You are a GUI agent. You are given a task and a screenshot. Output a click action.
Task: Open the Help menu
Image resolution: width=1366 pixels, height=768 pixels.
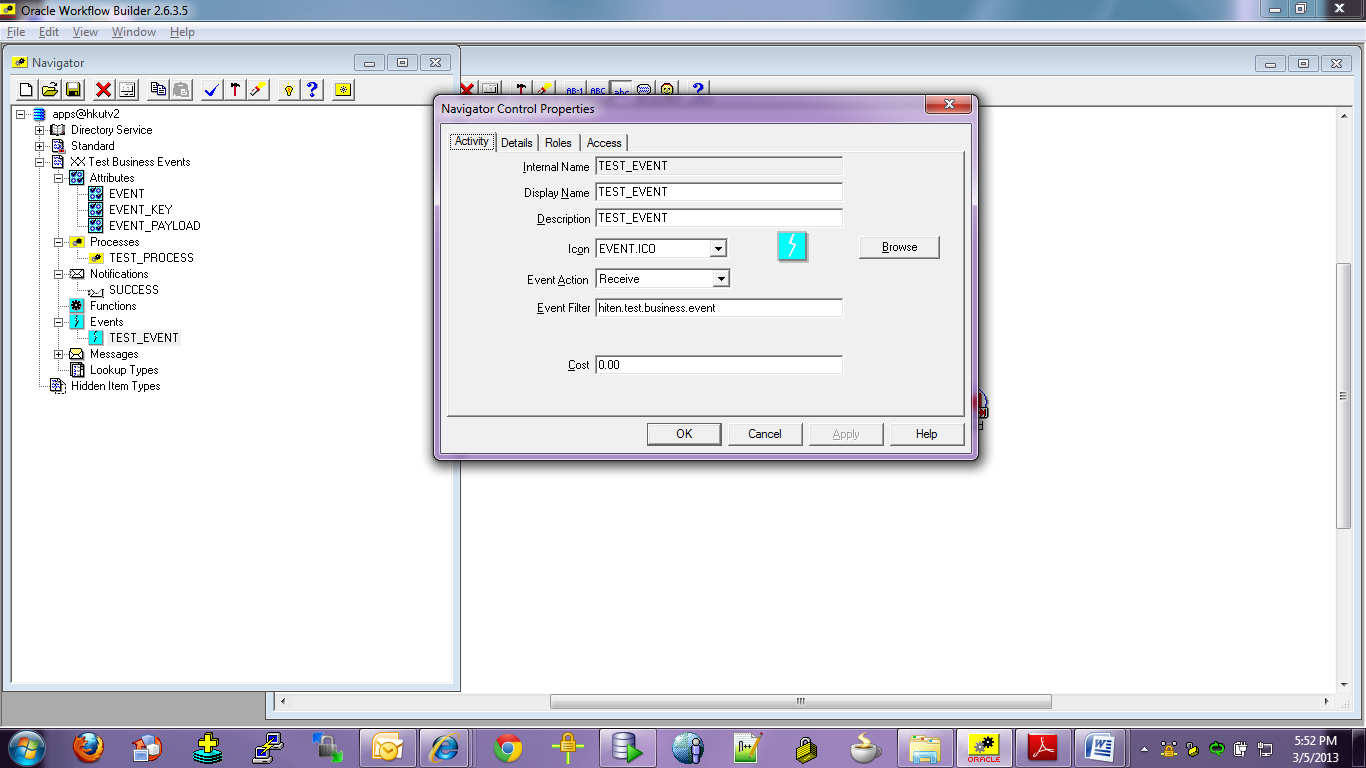[x=182, y=32]
